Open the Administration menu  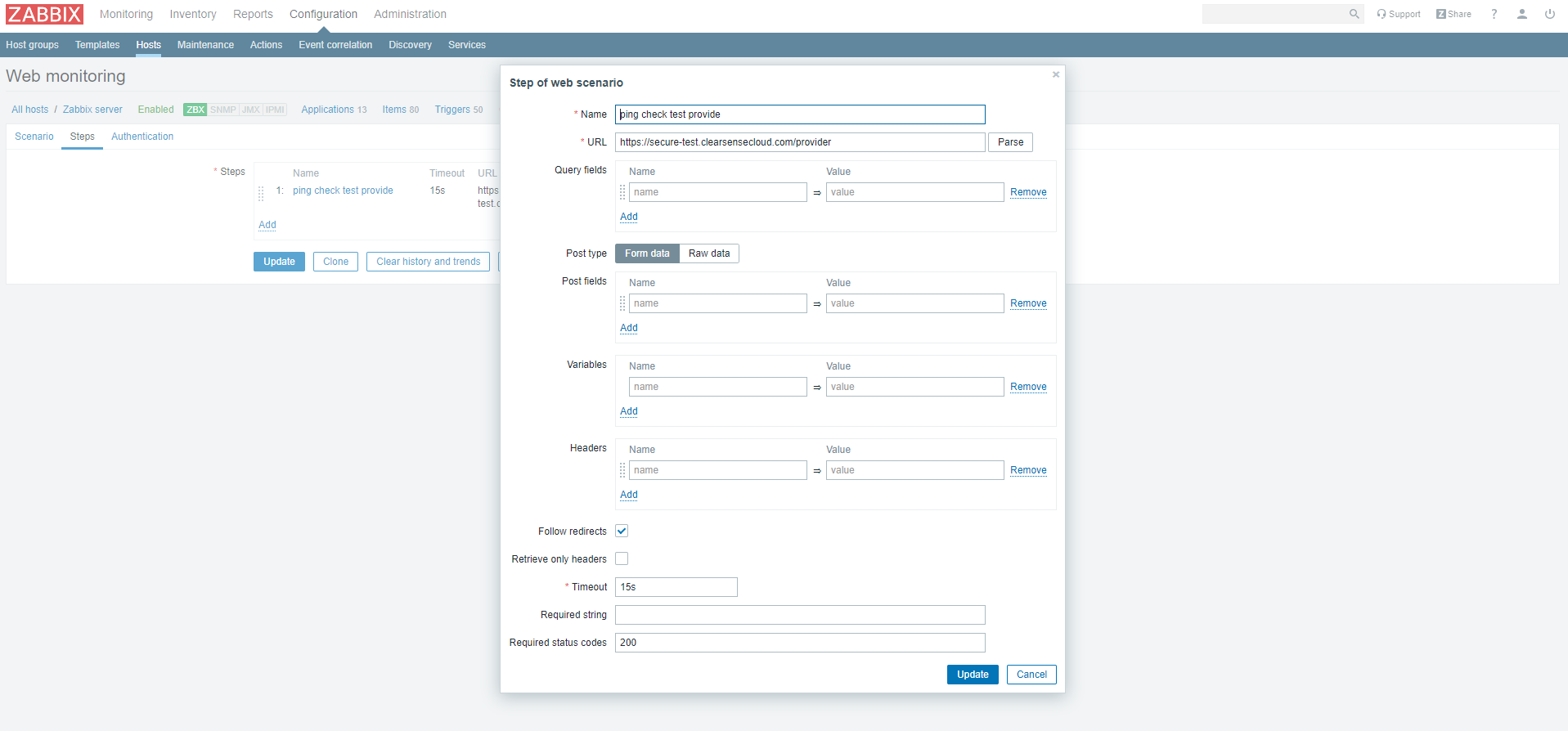coord(410,14)
